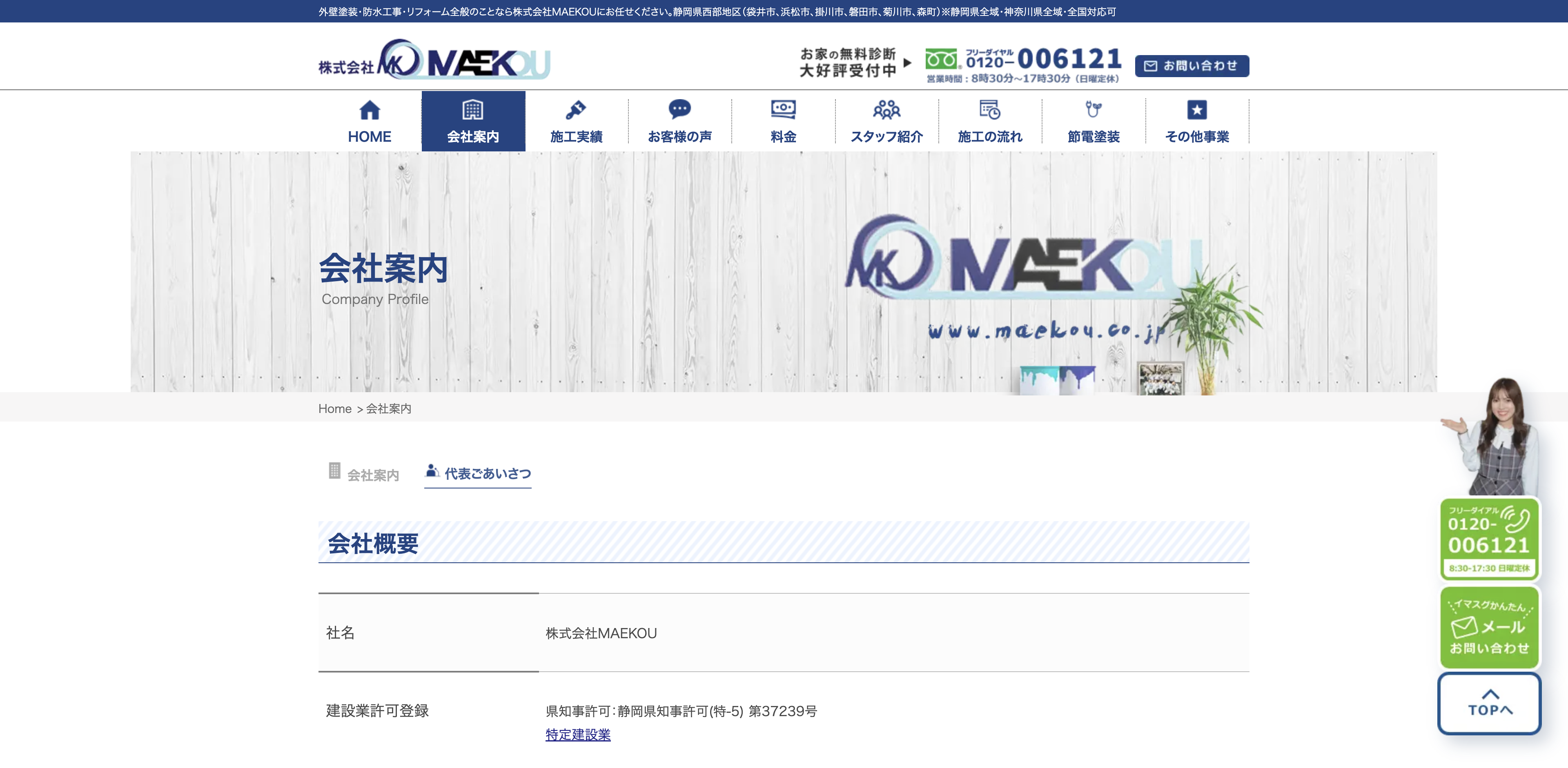Click the MAEKOU company logo in header

click(434, 60)
